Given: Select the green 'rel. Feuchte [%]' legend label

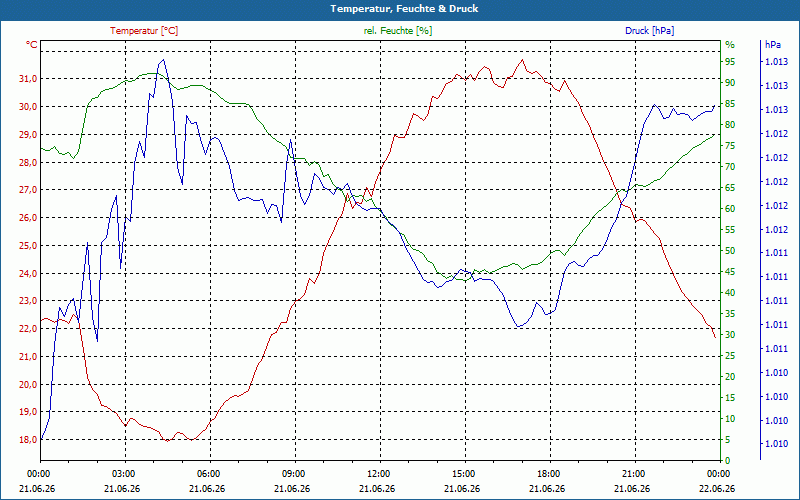Looking at the screenshot, I should click(x=398, y=31).
